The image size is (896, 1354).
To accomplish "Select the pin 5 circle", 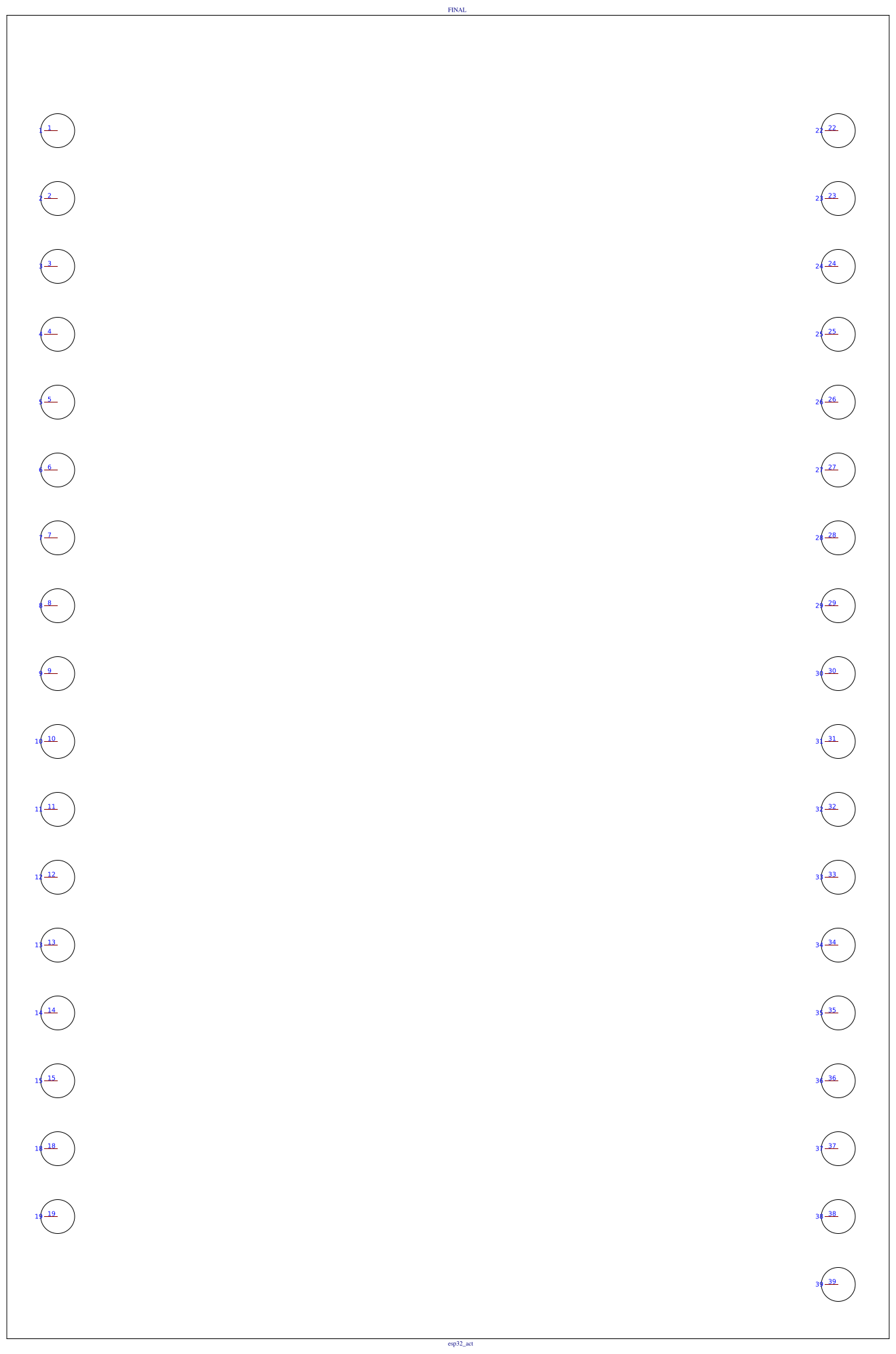I will click(58, 402).
